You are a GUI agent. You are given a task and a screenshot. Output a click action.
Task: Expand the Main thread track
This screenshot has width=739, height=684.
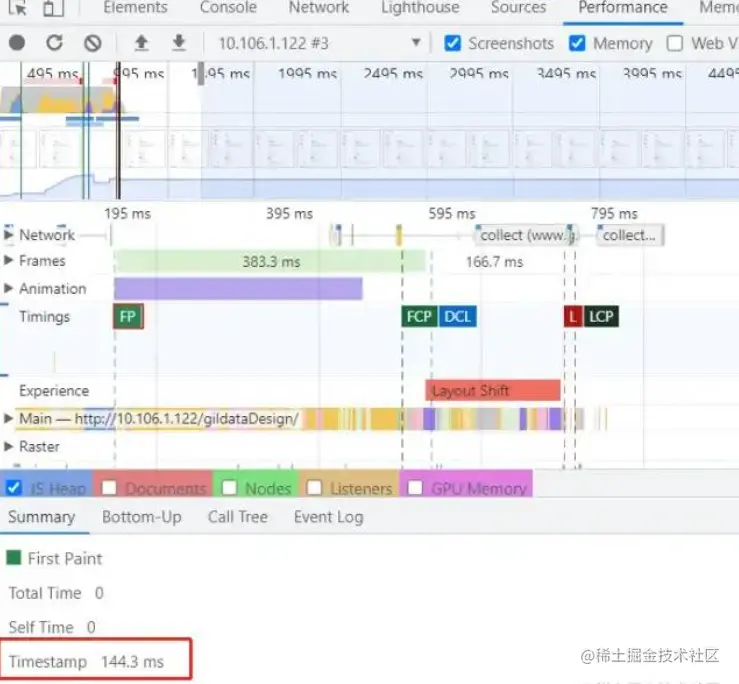[8, 418]
